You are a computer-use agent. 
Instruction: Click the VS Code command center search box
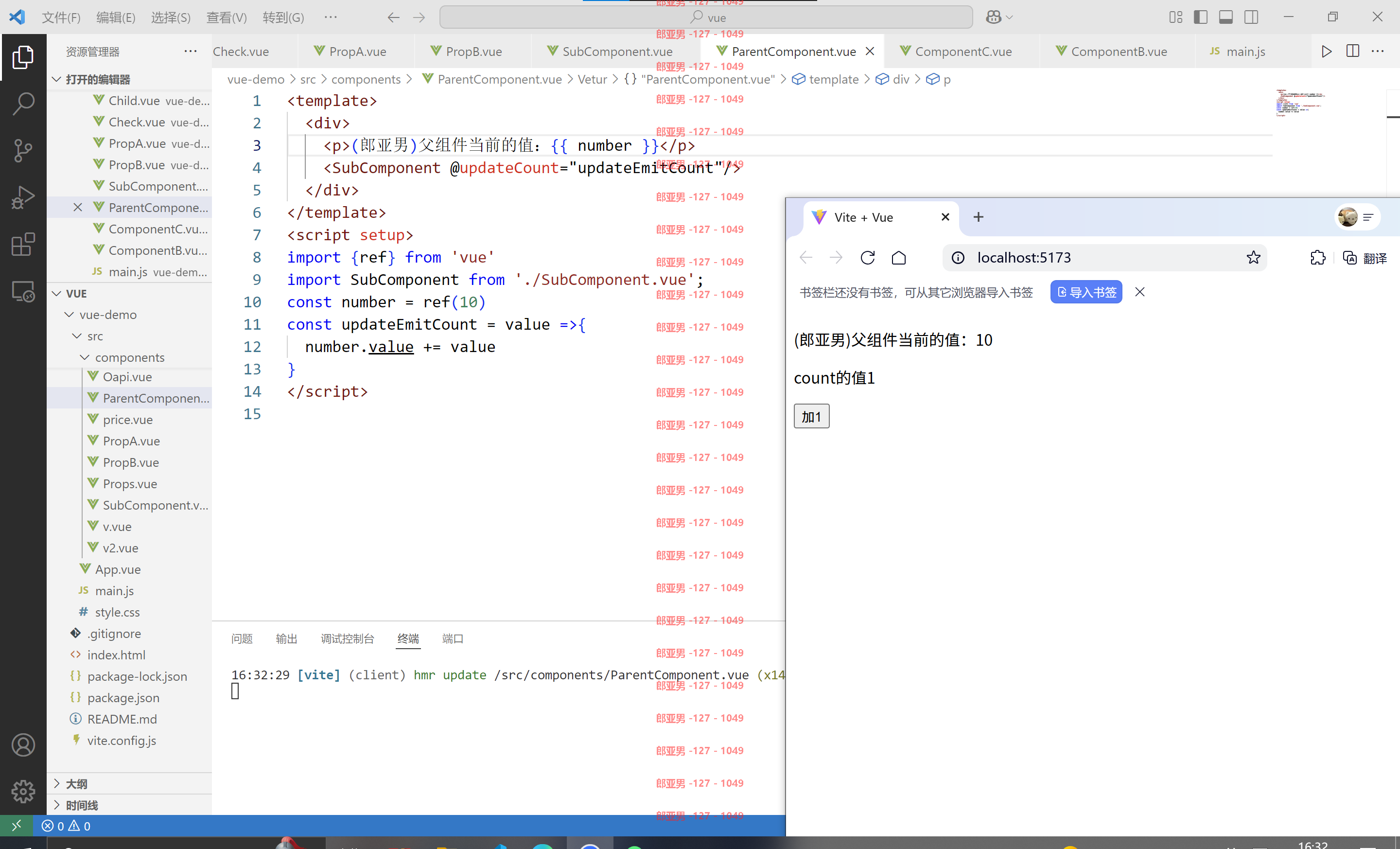(x=706, y=17)
